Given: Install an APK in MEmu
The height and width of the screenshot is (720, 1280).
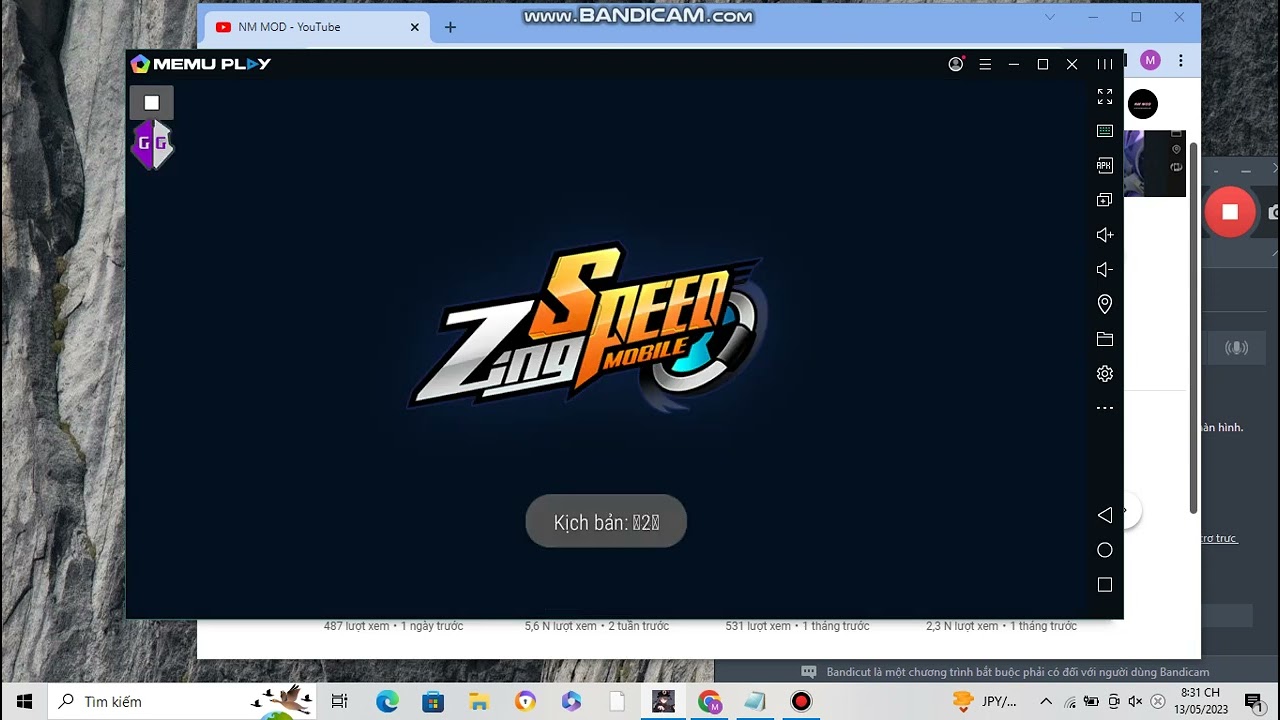Looking at the screenshot, I should [x=1105, y=166].
